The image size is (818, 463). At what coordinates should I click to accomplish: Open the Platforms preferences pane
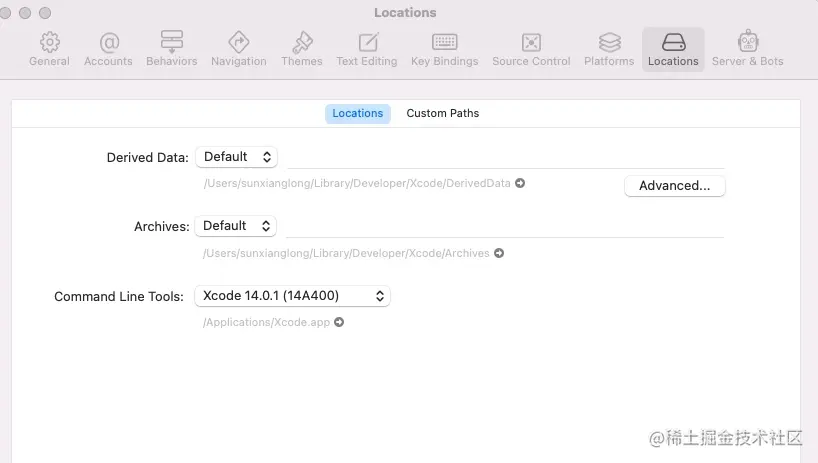[x=609, y=50]
